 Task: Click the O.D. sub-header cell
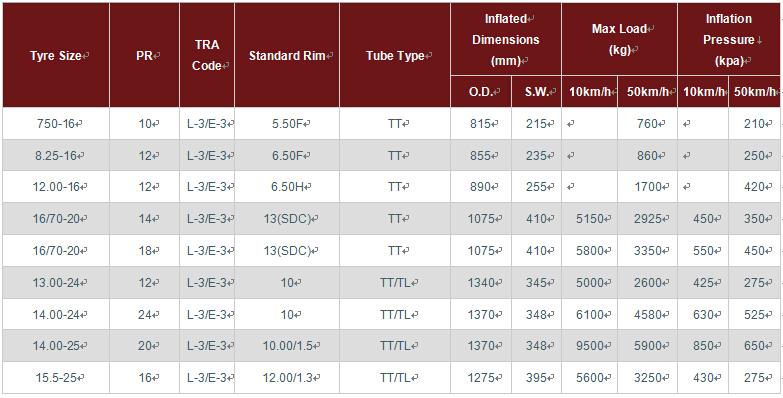(481, 91)
